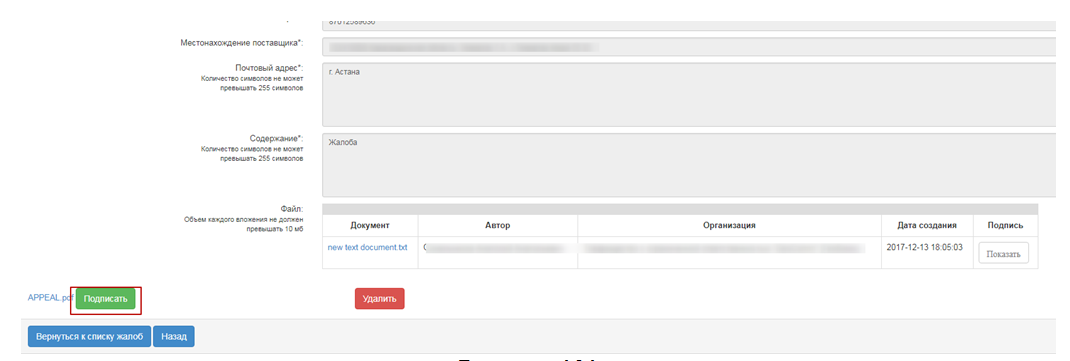The image size is (1070, 361).
Task: Click the Файл: label
Action: (291, 209)
